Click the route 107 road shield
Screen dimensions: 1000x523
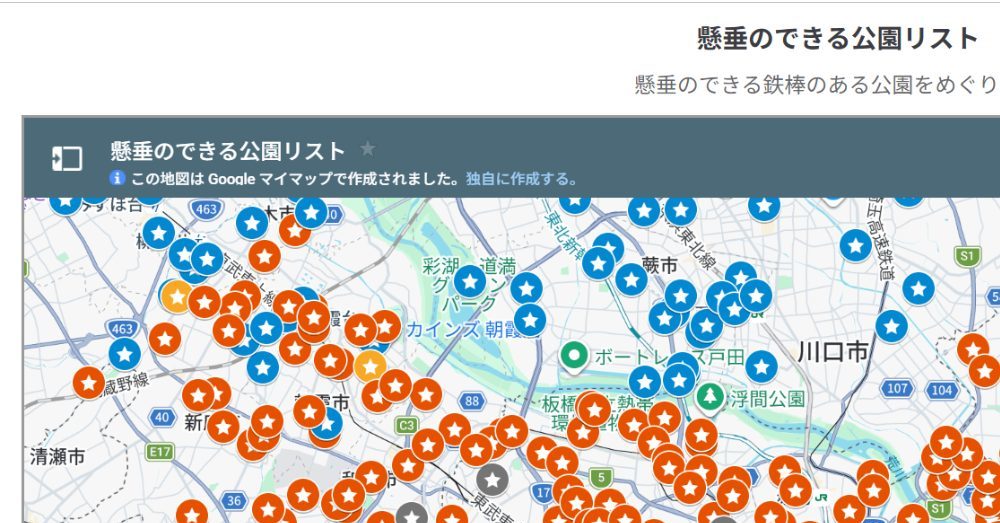coord(897,388)
